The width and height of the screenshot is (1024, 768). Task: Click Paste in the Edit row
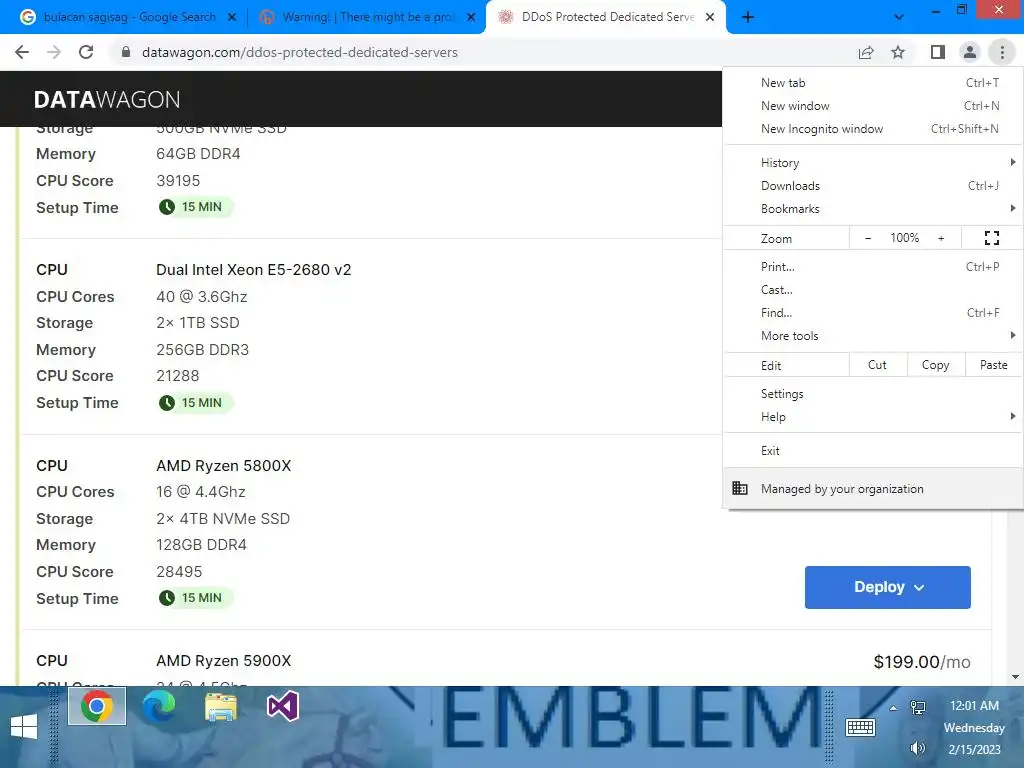point(993,365)
